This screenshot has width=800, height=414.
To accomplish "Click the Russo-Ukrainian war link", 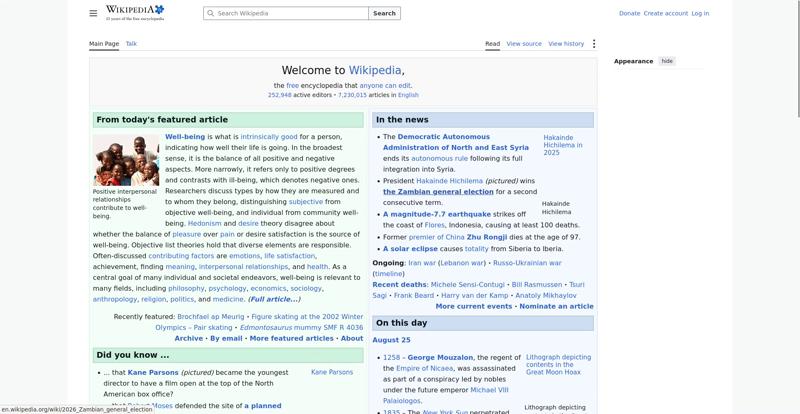I will click(x=527, y=263).
